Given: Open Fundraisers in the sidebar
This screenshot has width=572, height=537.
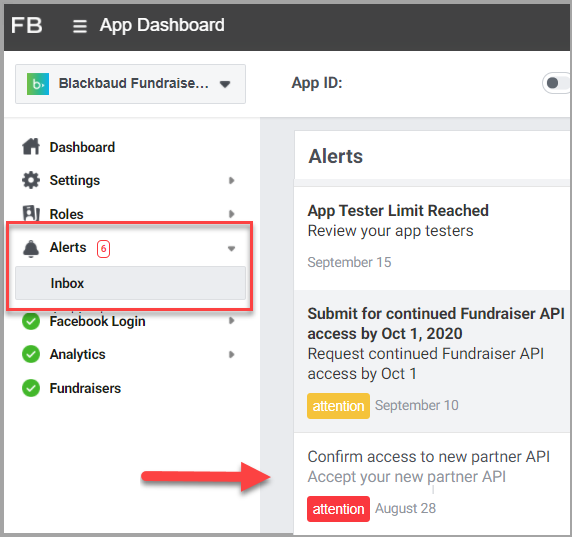Looking at the screenshot, I should (x=85, y=388).
